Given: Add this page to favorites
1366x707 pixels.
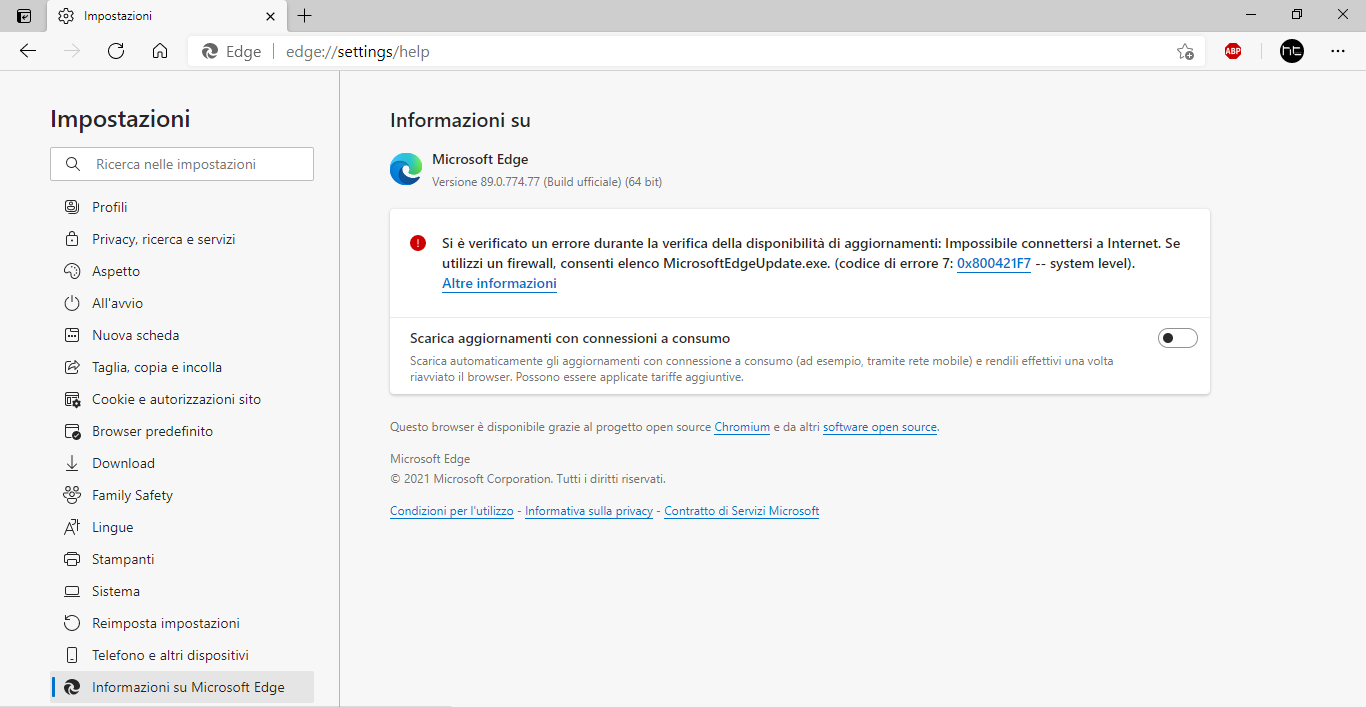Looking at the screenshot, I should coord(1185,51).
